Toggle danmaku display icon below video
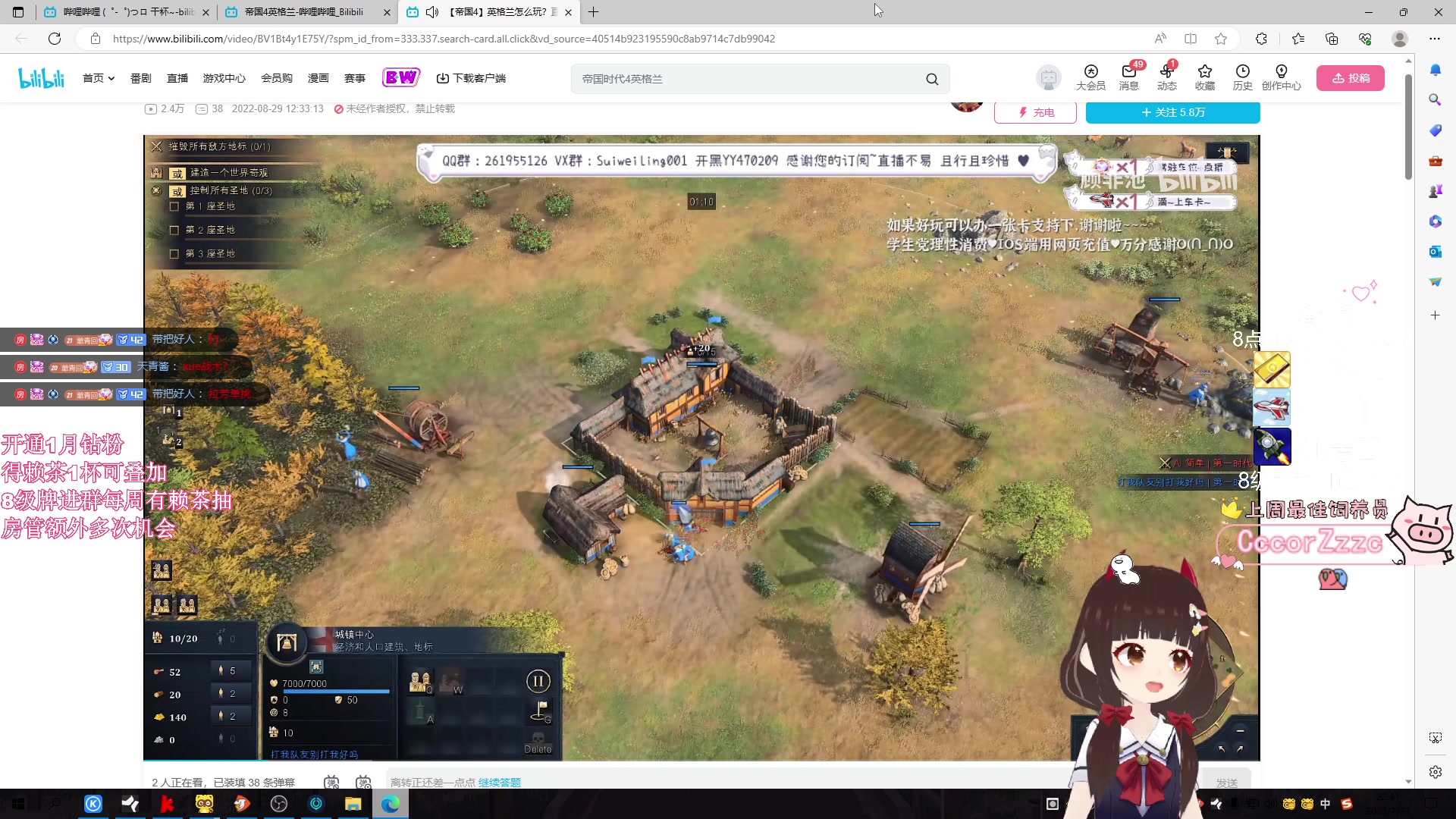Image resolution: width=1456 pixels, height=819 pixels. (331, 782)
